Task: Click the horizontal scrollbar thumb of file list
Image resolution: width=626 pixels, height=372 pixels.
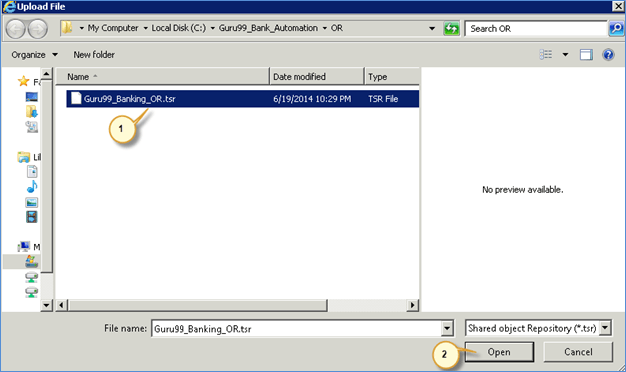Action: click(198, 305)
